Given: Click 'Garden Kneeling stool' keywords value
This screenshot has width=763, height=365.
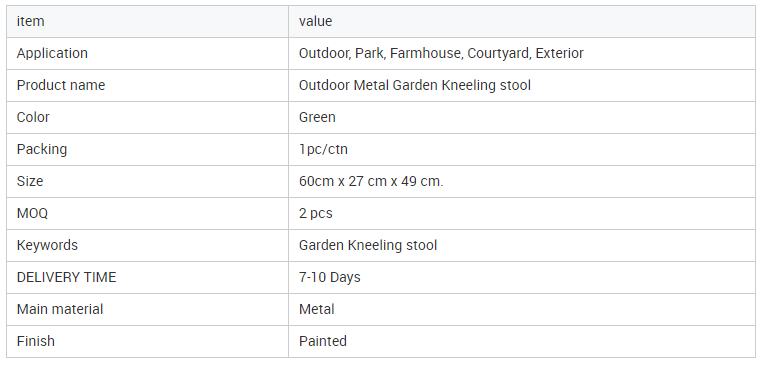Looking at the screenshot, I should 368,245.
